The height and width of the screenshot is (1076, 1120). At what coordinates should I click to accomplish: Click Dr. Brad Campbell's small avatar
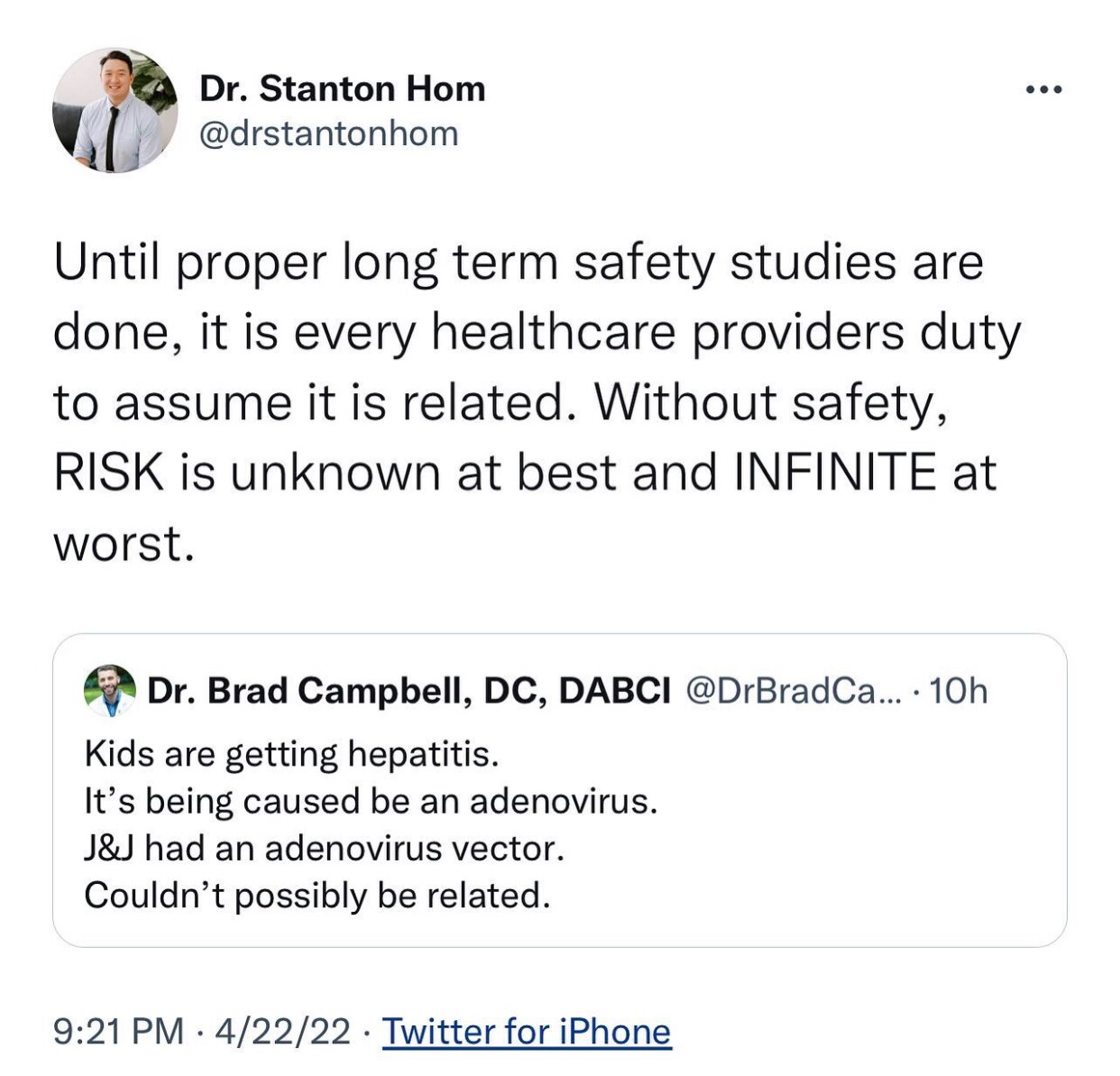109,692
